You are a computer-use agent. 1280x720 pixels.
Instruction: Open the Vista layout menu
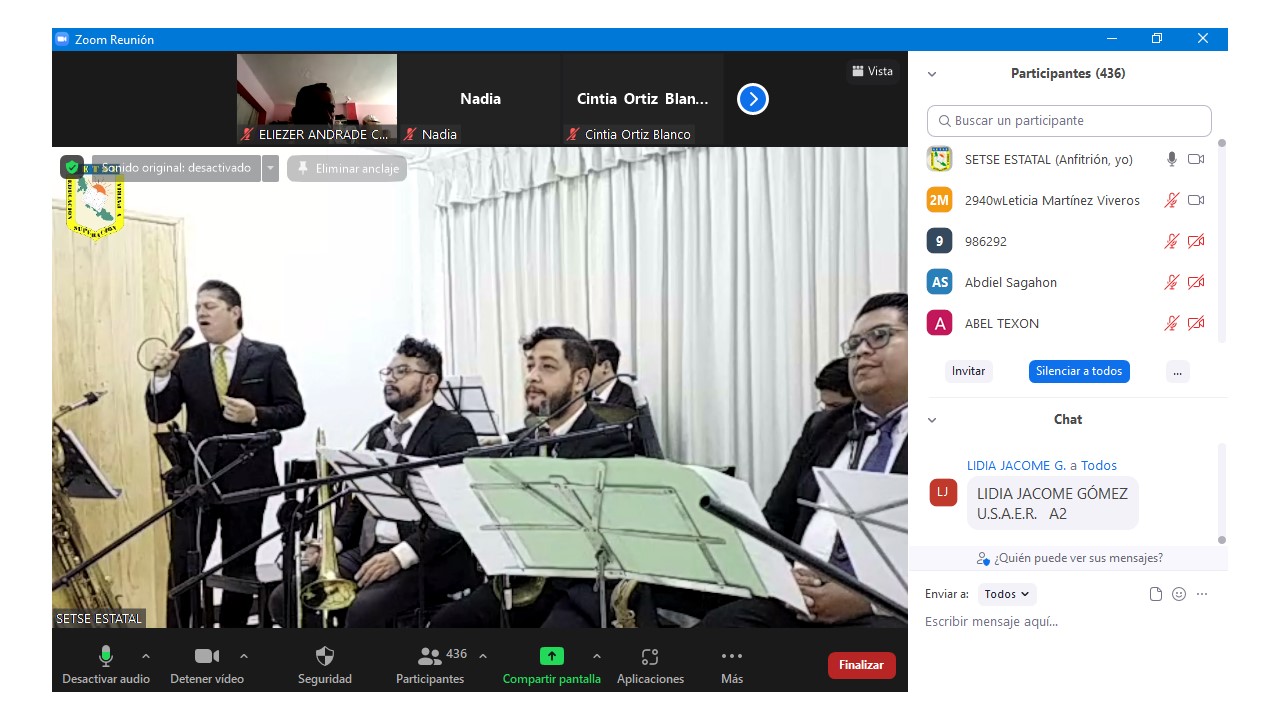pyautogui.click(x=872, y=71)
